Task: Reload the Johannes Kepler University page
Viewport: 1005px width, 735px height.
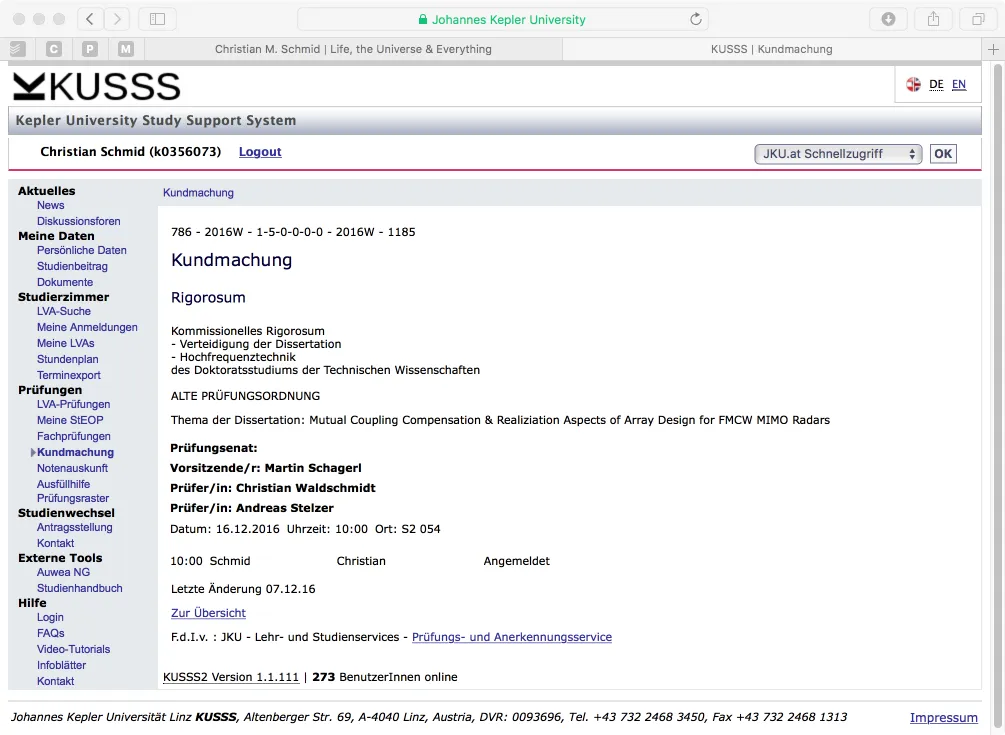Action: click(x=695, y=19)
